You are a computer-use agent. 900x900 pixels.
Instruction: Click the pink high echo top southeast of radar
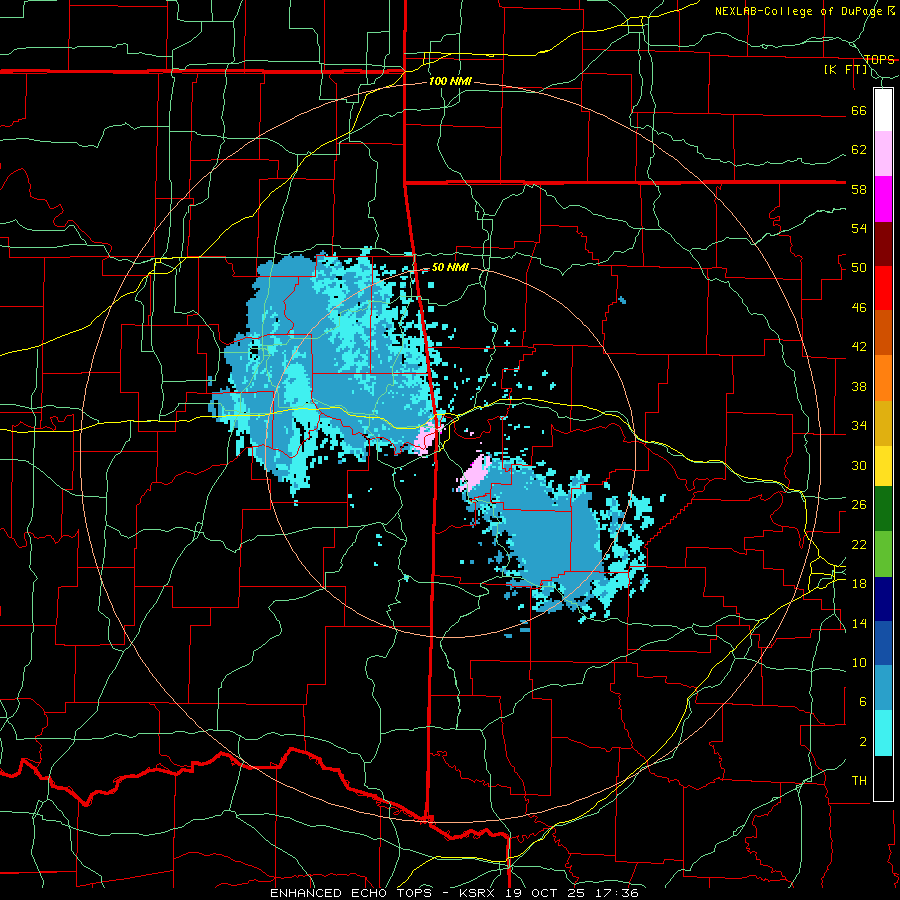pos(475,474)
